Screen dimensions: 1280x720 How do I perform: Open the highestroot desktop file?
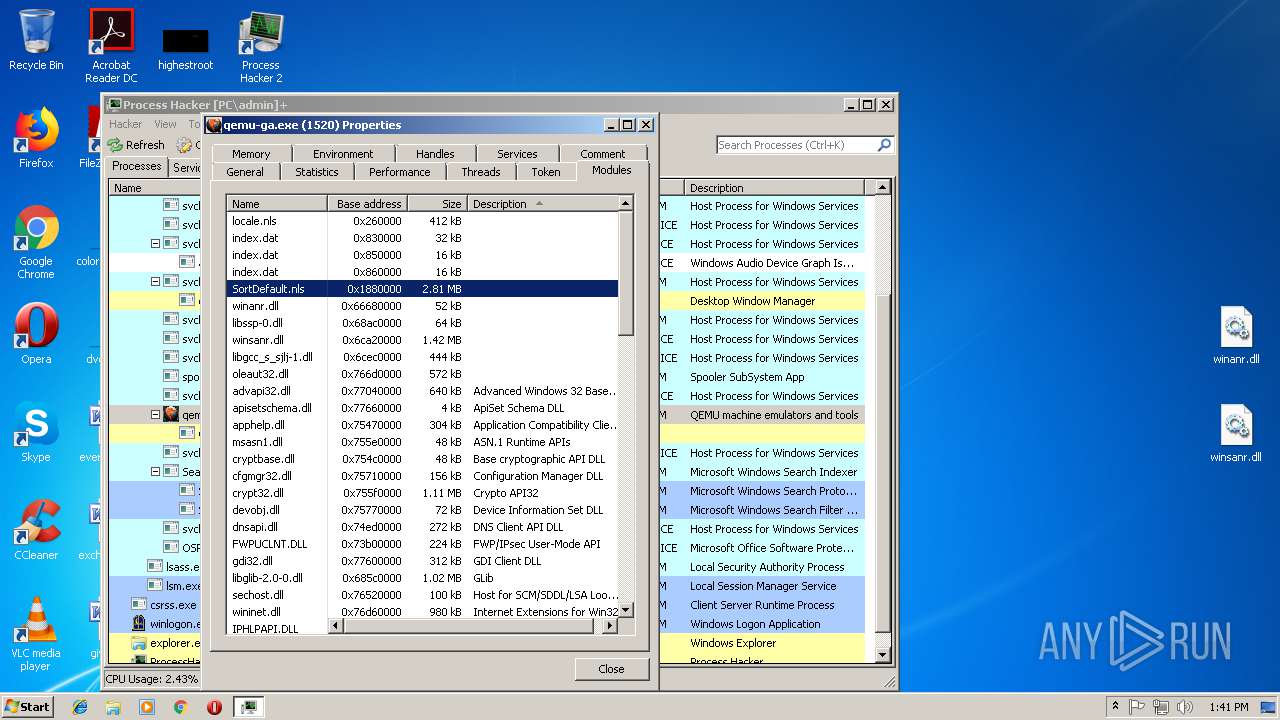(x=186, y=48)
